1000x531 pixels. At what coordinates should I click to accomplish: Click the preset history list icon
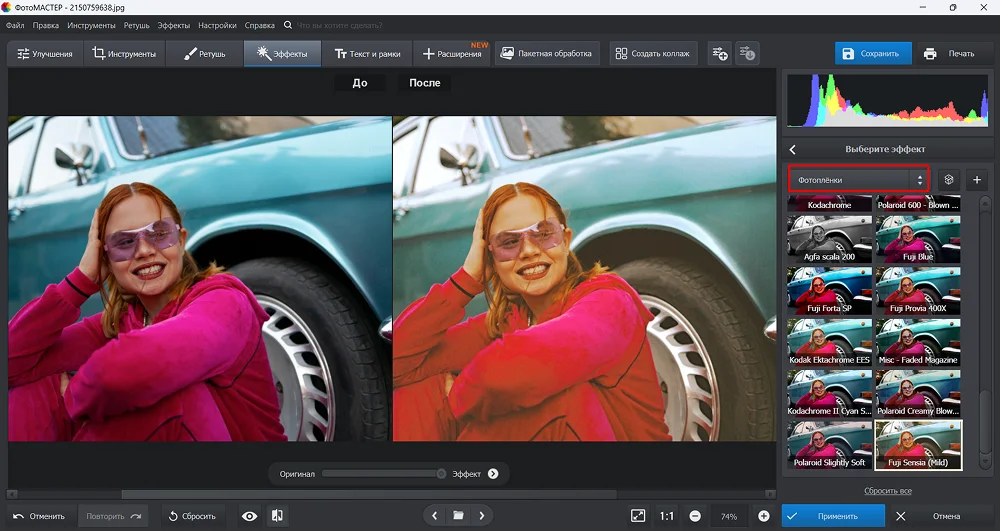click(747, 54)
